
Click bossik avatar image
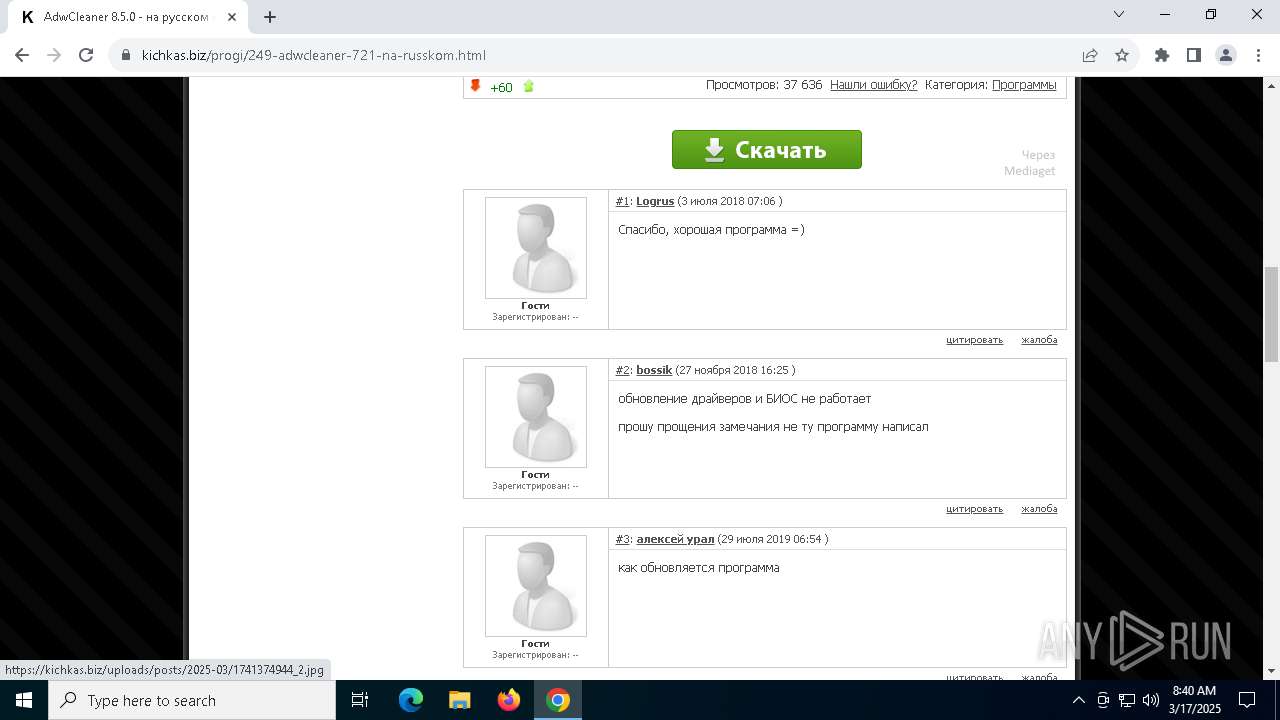click(x=536, y=417)
